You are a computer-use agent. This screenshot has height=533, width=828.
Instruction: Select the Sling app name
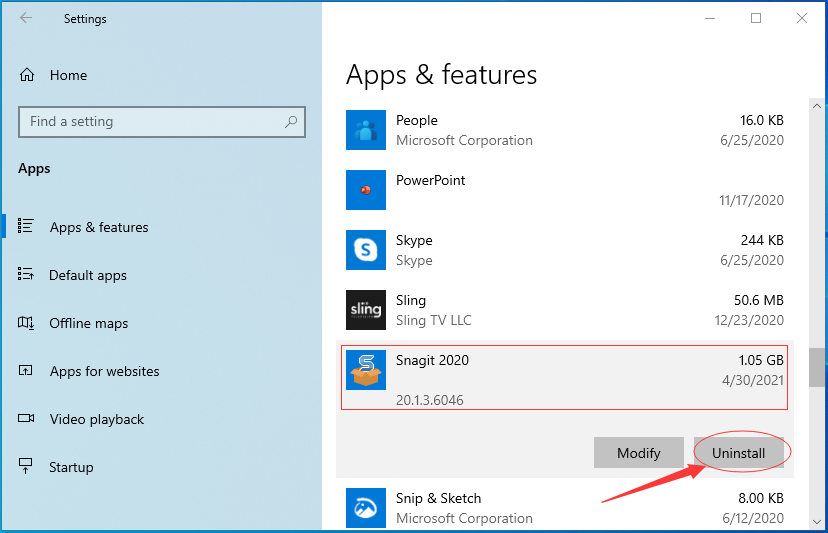tap(411, 301)
